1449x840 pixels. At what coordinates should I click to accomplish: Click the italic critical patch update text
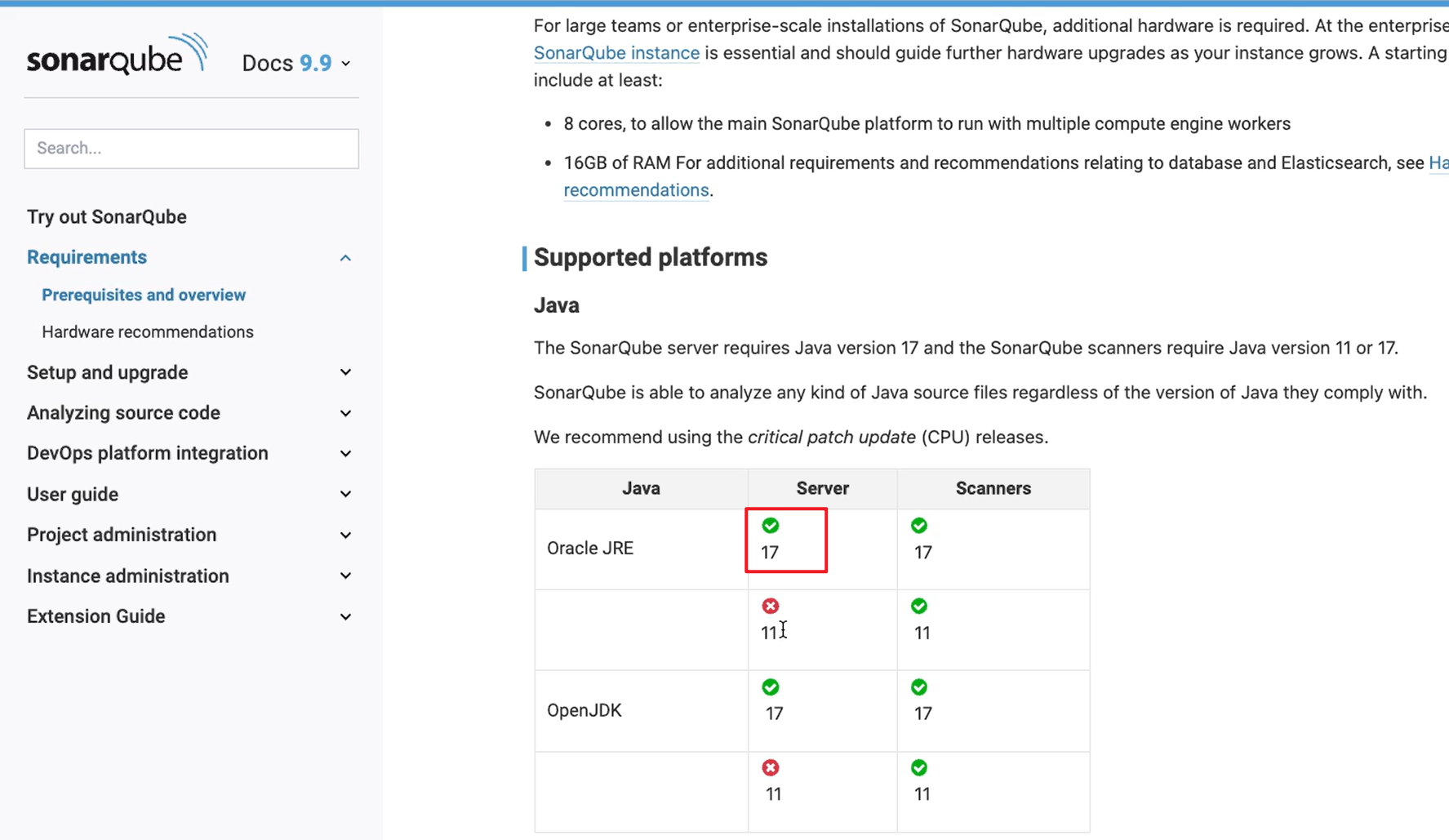(x=832, y=438)
